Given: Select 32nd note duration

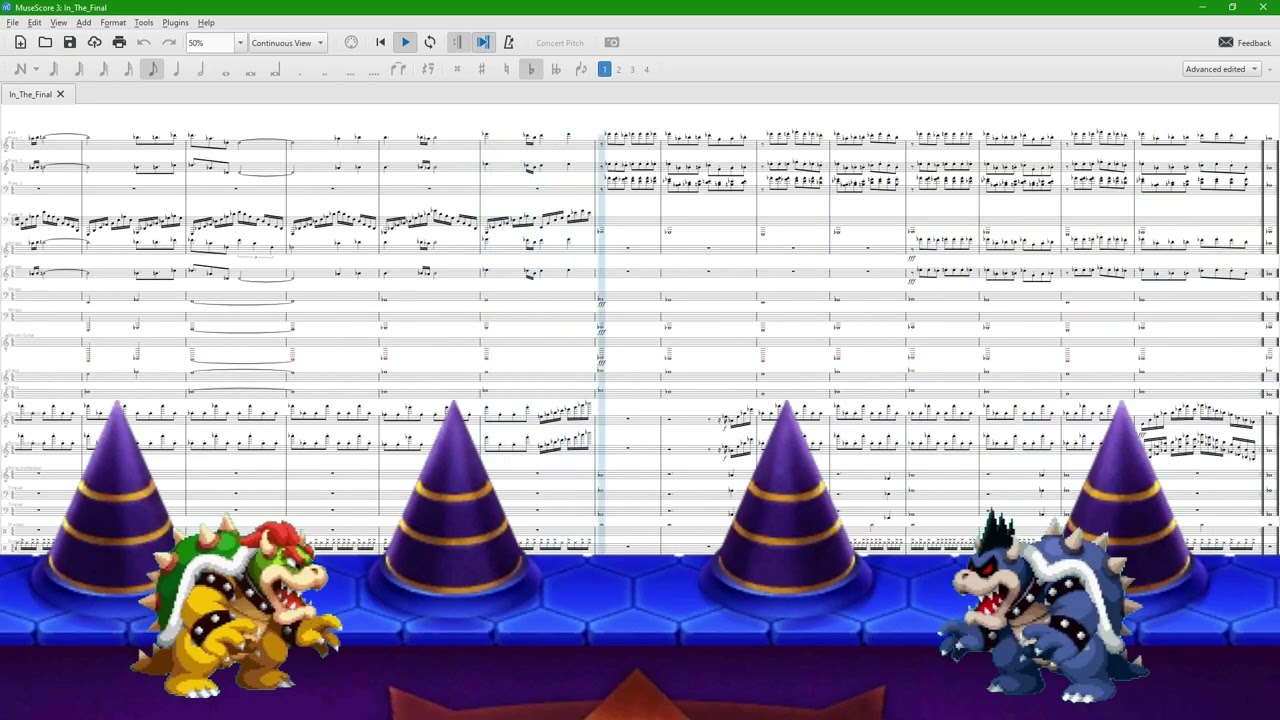Looking at the screenshot, I should click(103, 69).
